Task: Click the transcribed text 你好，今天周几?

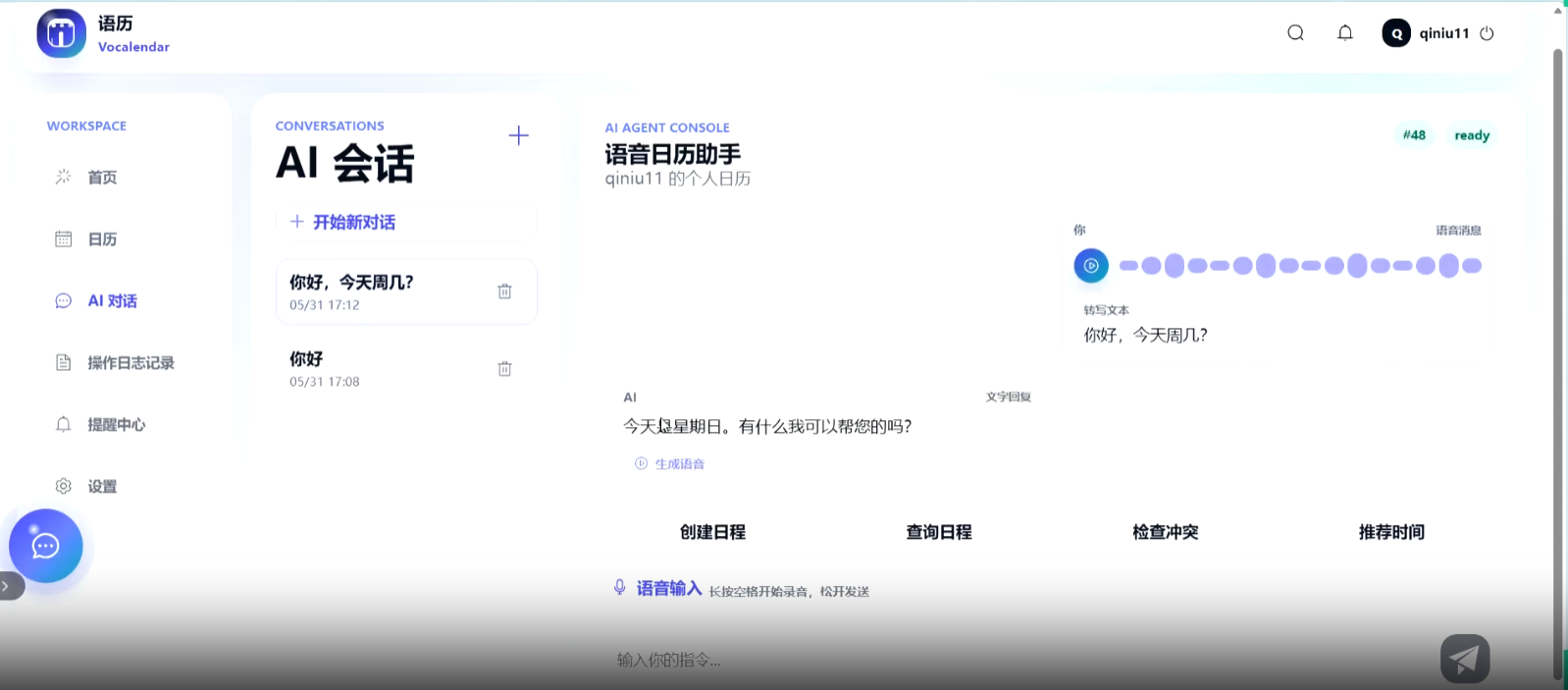Action: pyautogui.click(x=1145, y=335)
